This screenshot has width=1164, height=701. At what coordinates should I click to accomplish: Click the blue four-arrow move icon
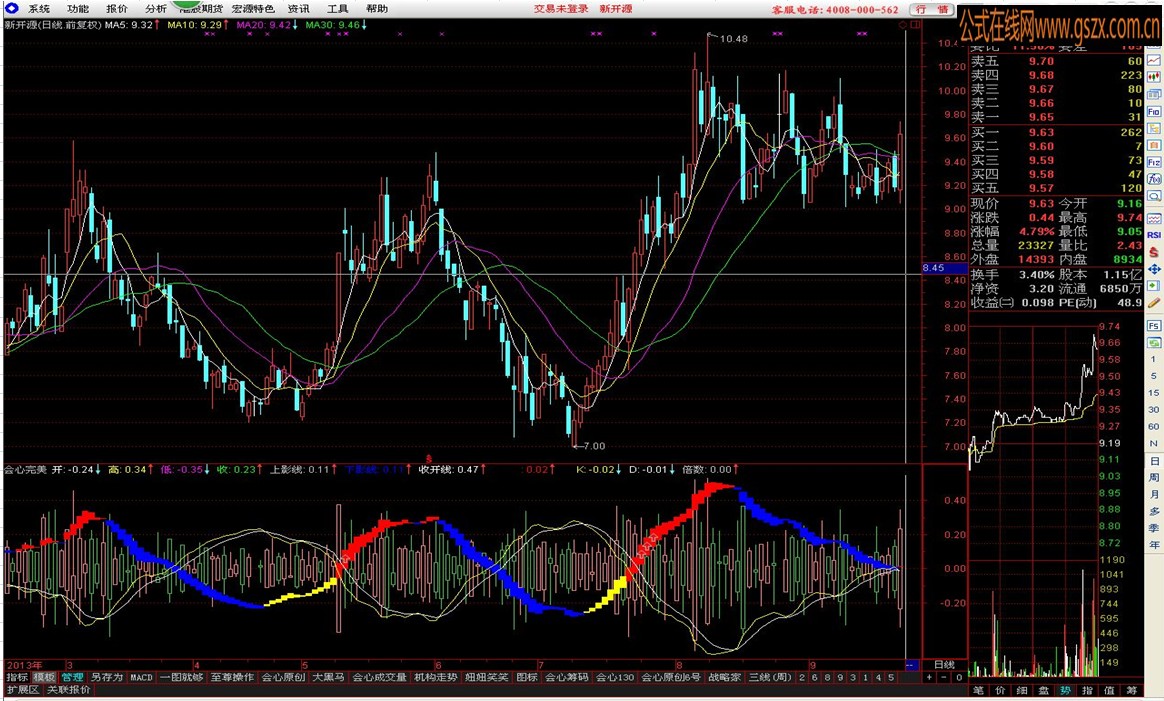(1154, 269)
